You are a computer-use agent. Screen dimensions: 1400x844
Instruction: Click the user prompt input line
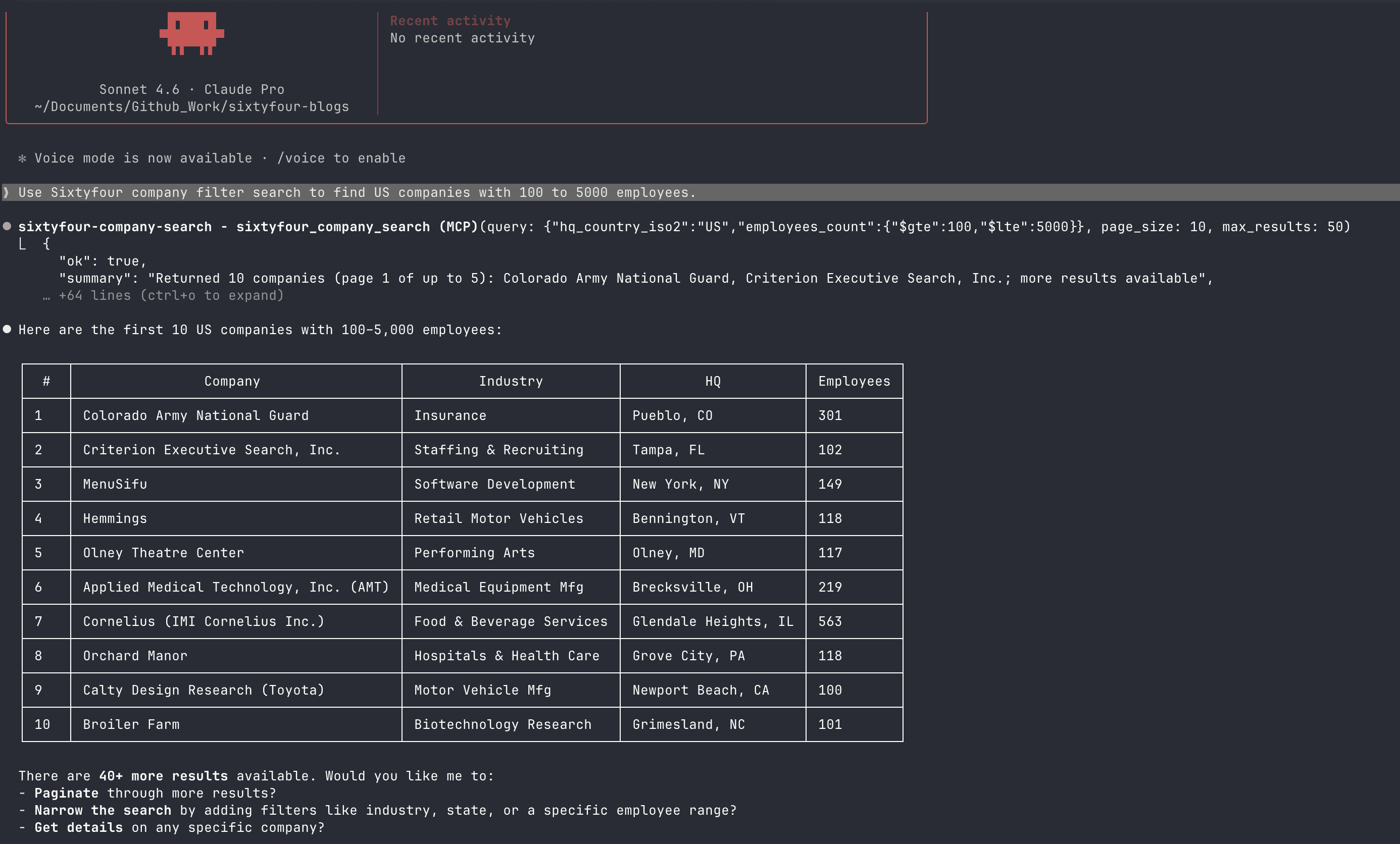[357, 192]
